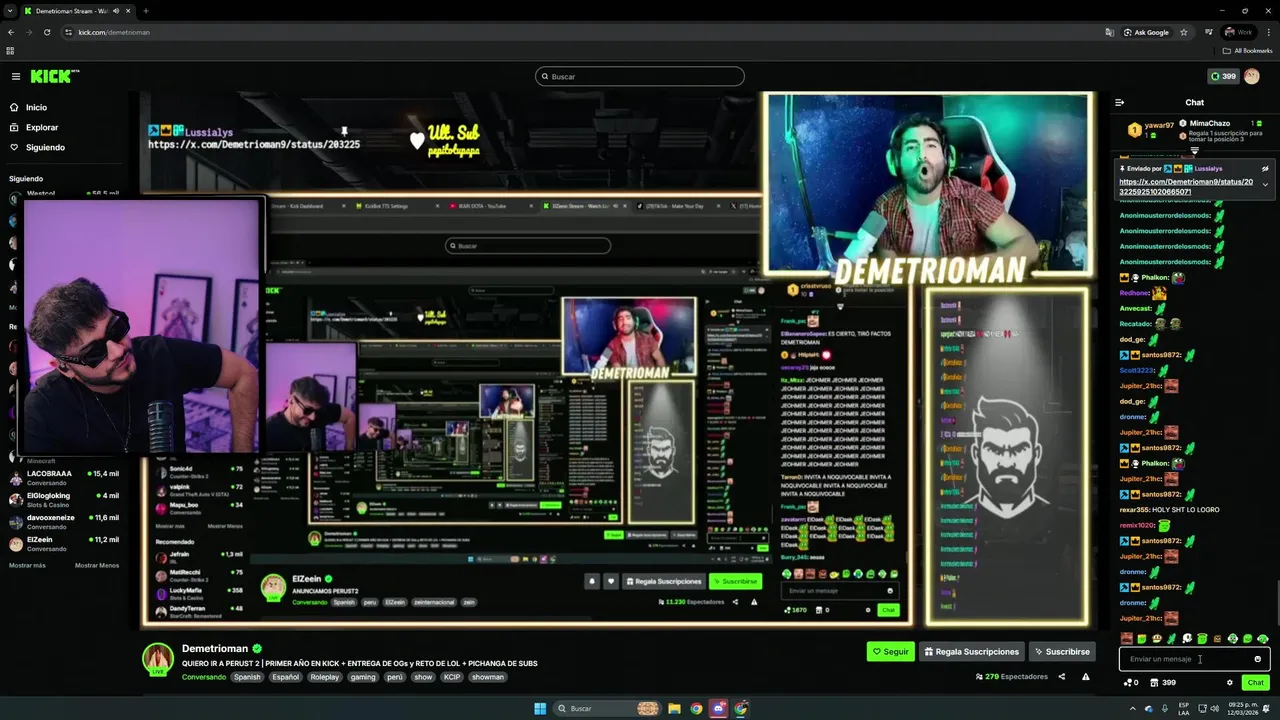1280x720 pixels.
Task: Focus the top Buscar search field
Action: (x=640, y=76)
